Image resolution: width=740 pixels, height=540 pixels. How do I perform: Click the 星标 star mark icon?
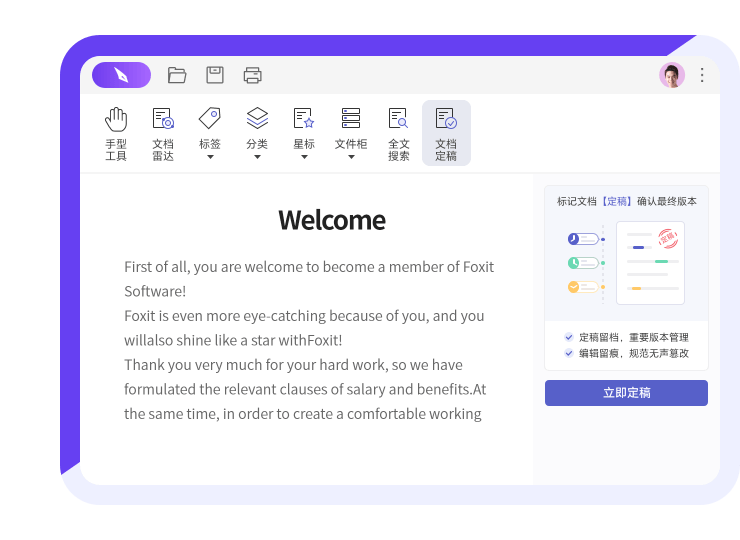(x=304, y=118)
